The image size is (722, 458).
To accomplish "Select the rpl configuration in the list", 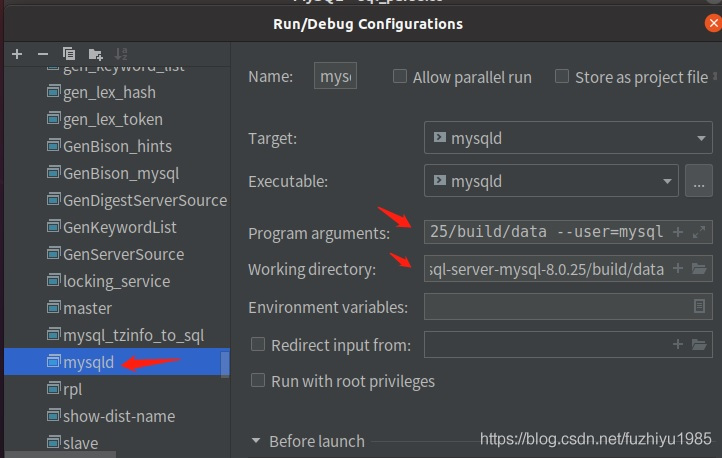I will [73, 389].
